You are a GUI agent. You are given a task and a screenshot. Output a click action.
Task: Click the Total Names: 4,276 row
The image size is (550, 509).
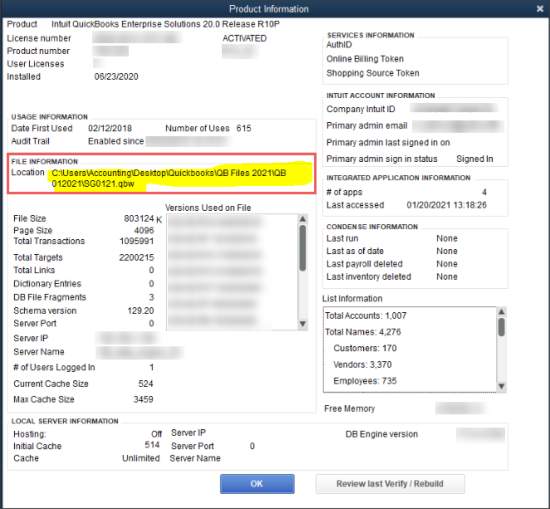click(363, 332)
